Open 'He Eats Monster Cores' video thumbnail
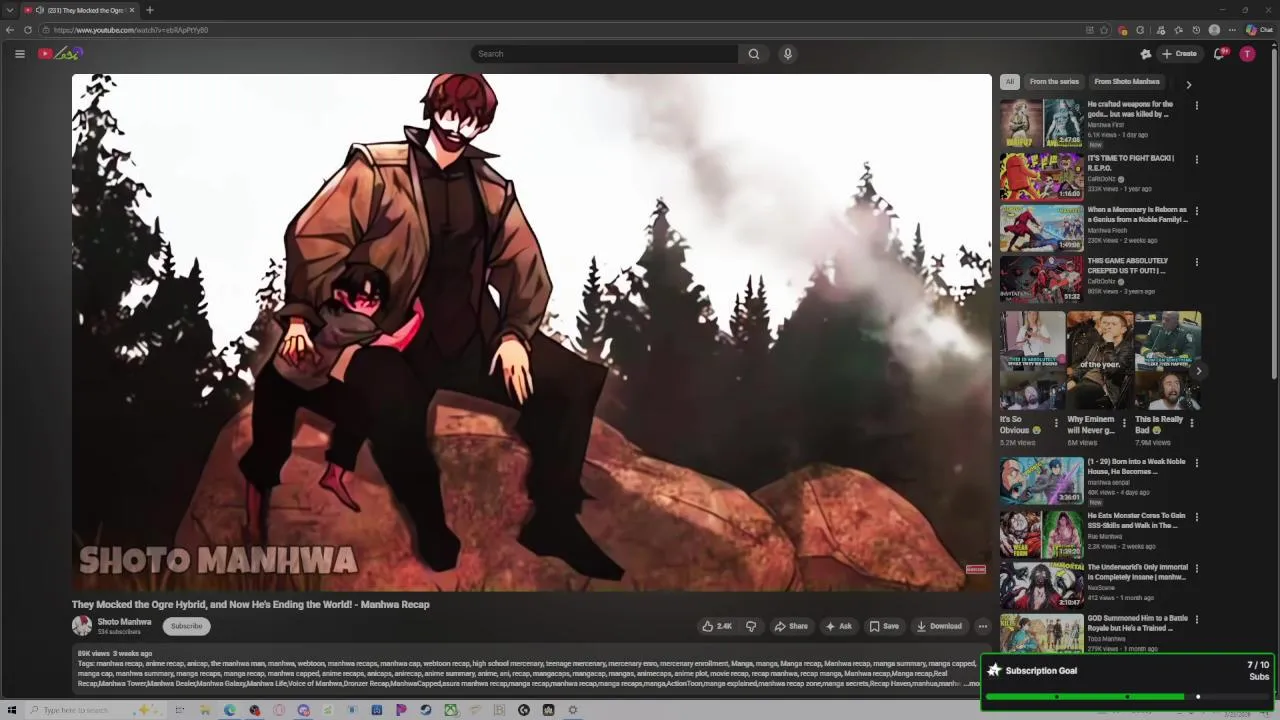 click(x=1041, y=534)
